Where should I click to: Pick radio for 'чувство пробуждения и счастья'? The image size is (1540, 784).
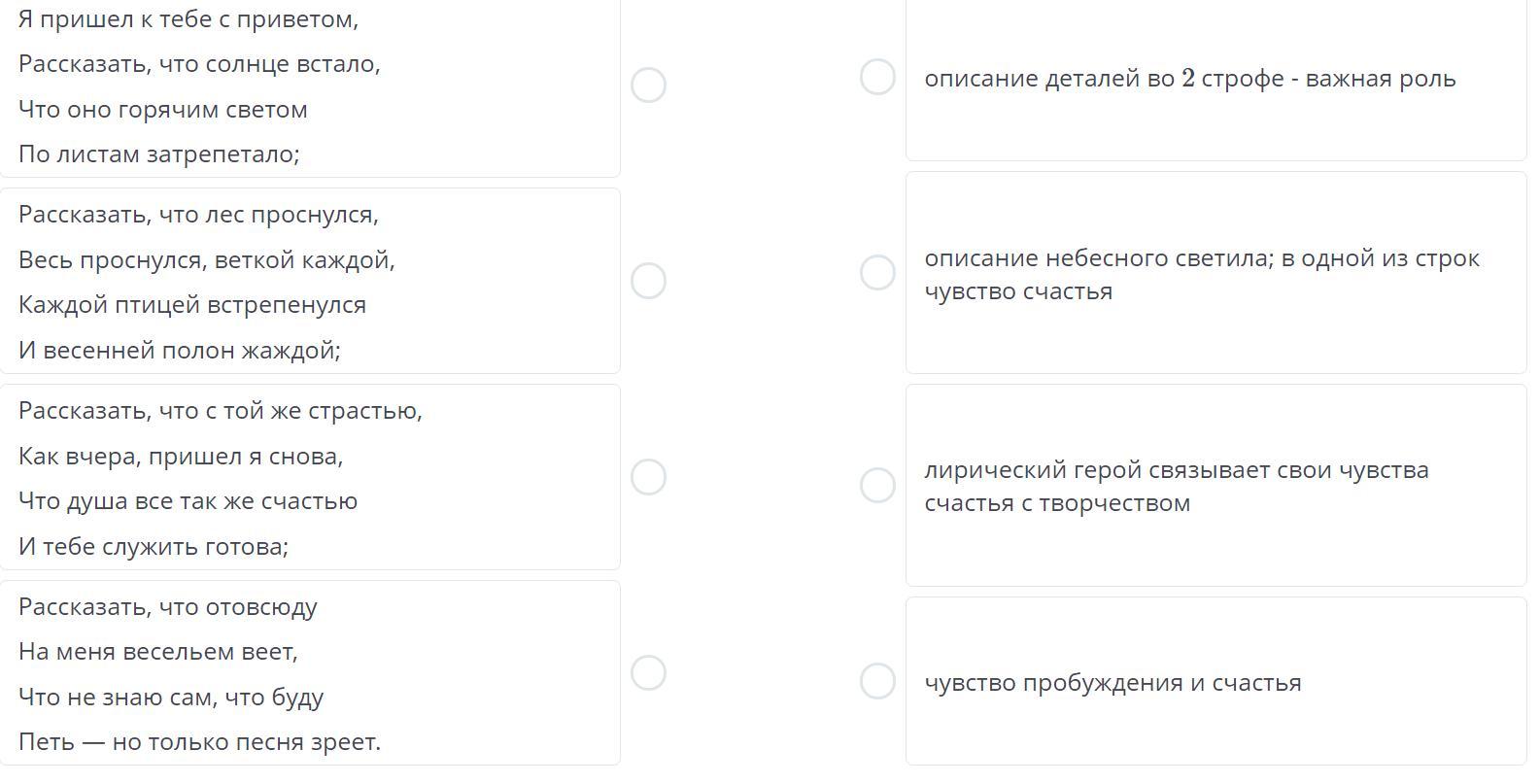877,681
